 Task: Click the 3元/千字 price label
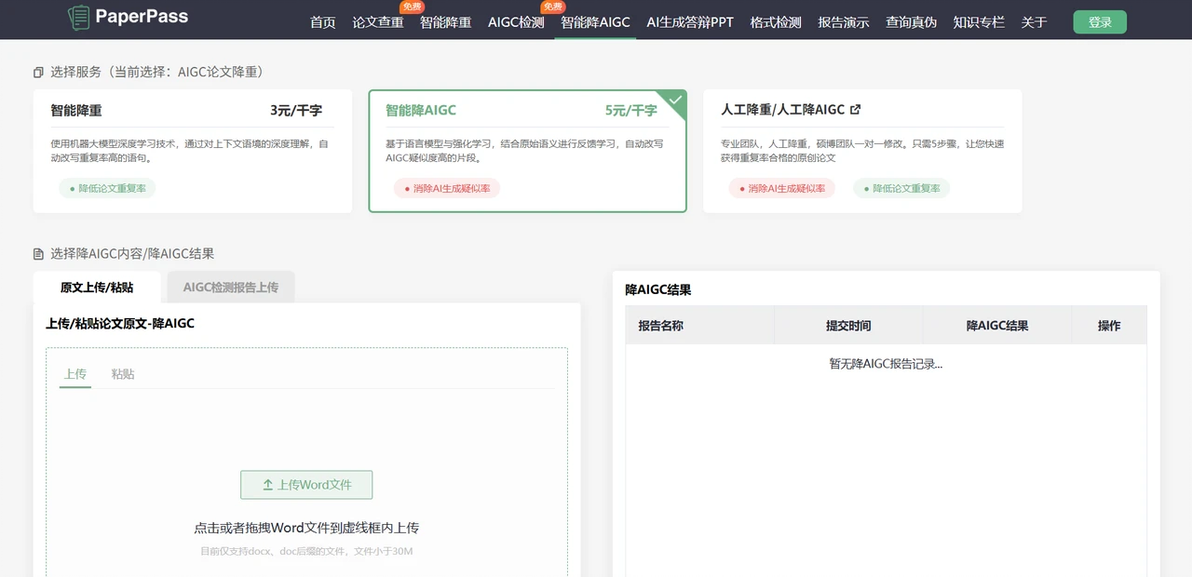296,110
